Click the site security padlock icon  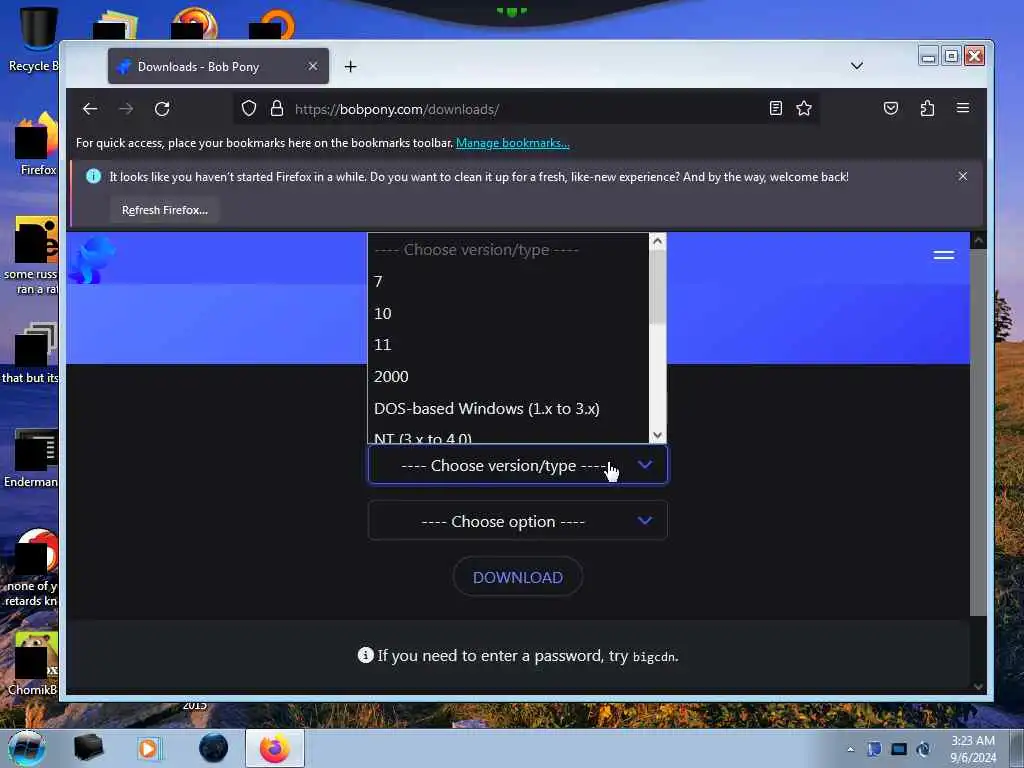(x=277, y=108)
